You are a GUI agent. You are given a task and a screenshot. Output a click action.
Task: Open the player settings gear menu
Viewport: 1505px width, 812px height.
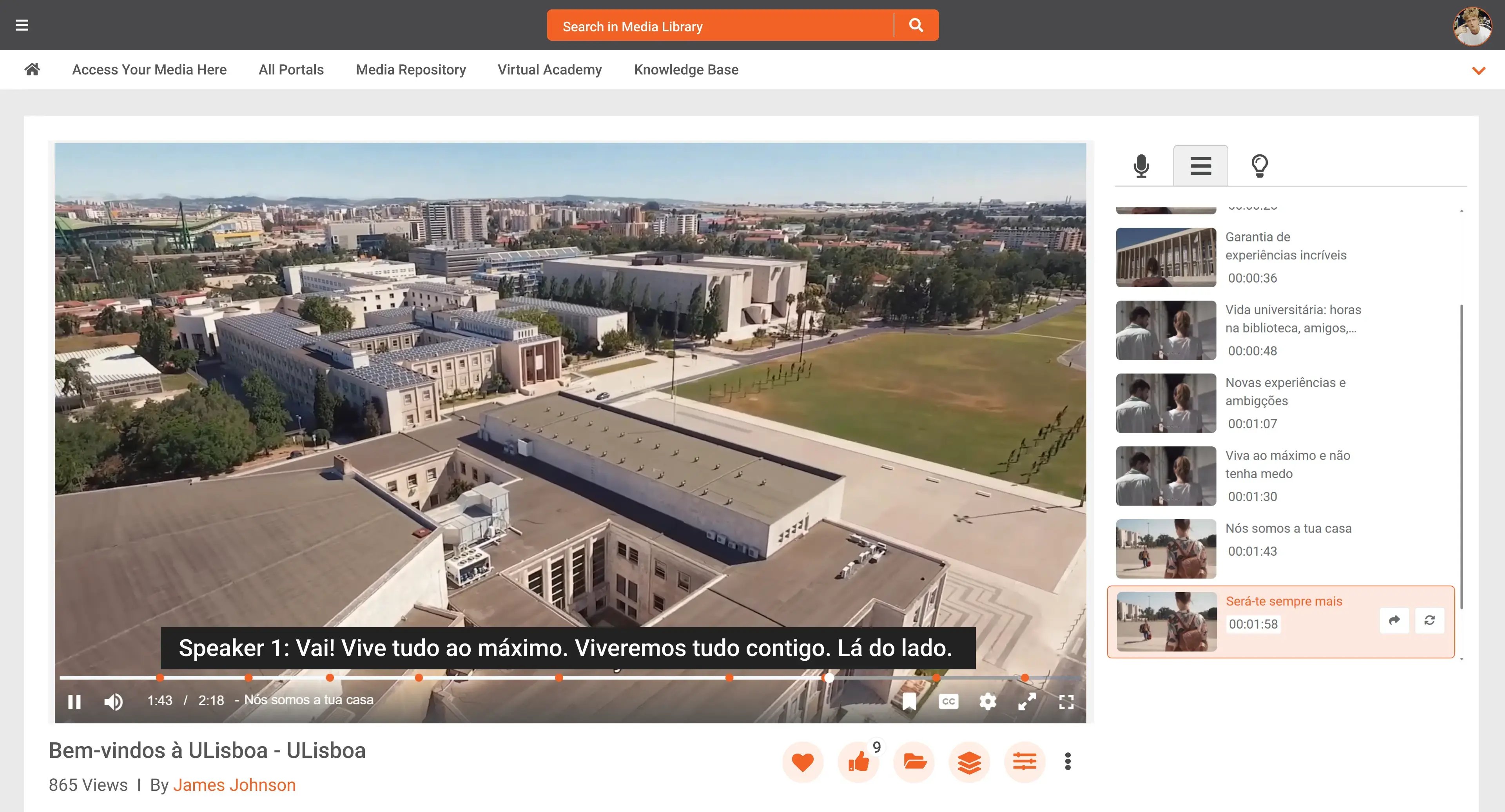pyautogui.click(x=987, y=701)
